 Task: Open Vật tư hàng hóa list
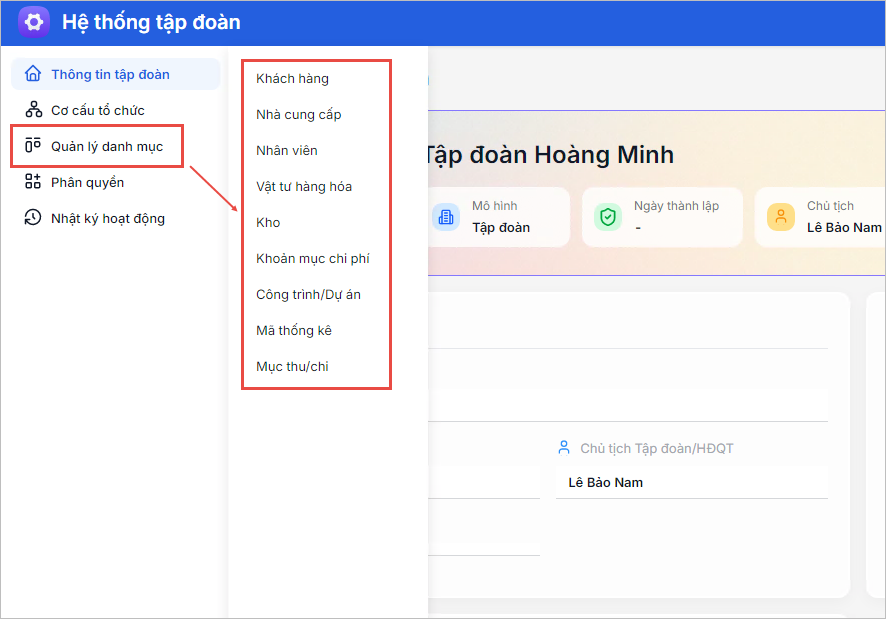[x=304, y=186]
